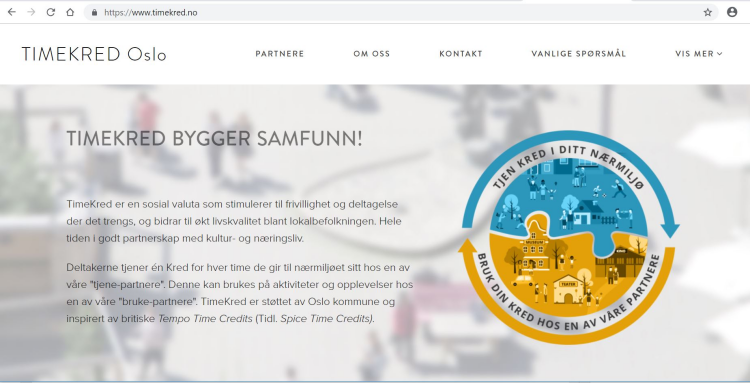Click the Tempo Time Credits italic text
The height and width of the screenshot is (383, 750).
point(205,318)
